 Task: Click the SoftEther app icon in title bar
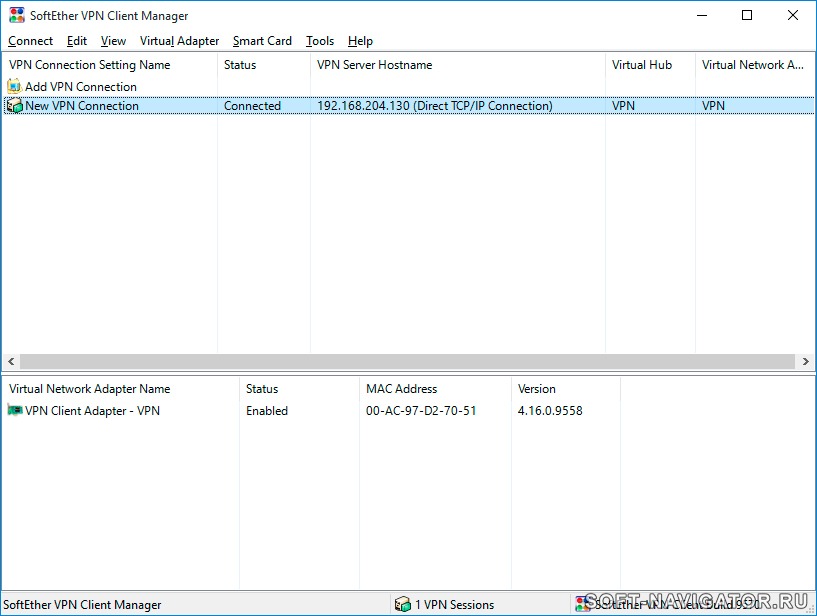tap(17, 15)
